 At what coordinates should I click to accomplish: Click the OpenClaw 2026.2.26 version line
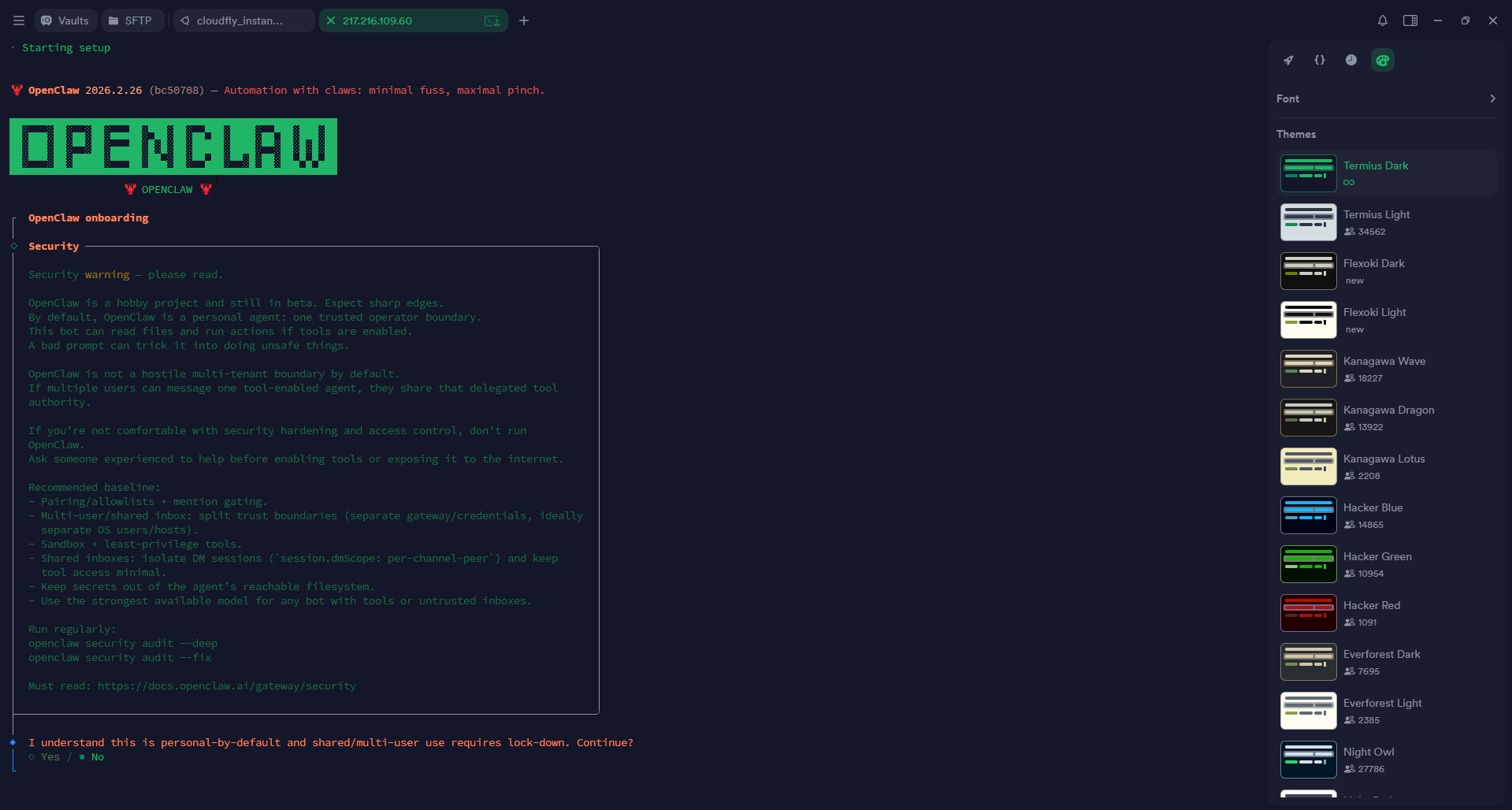click(x=277, y=91)
